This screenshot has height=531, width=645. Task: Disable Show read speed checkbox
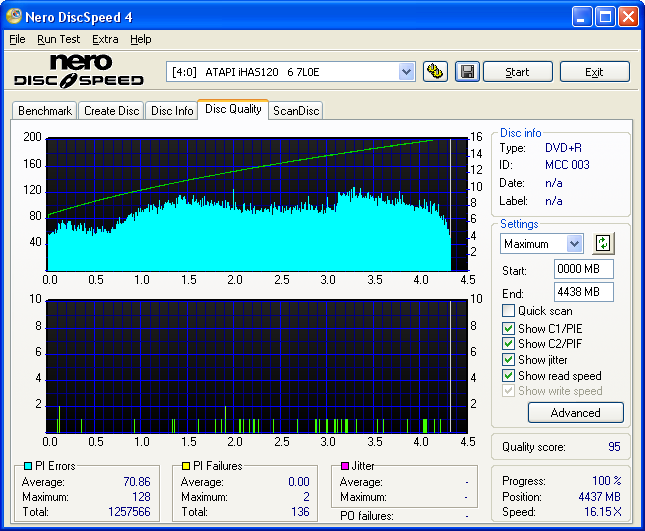(x=508, y=376)
